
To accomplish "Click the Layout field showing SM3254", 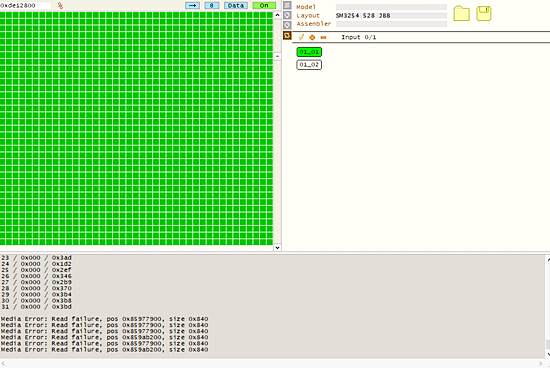I will [391, 15].
